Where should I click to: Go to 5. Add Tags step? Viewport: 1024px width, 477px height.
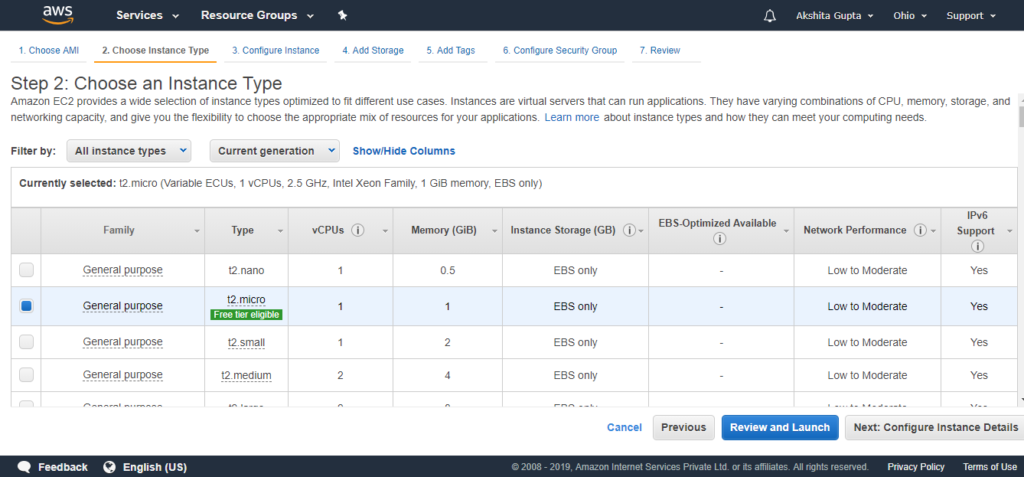pyautogui.click(x=451, y=50)
